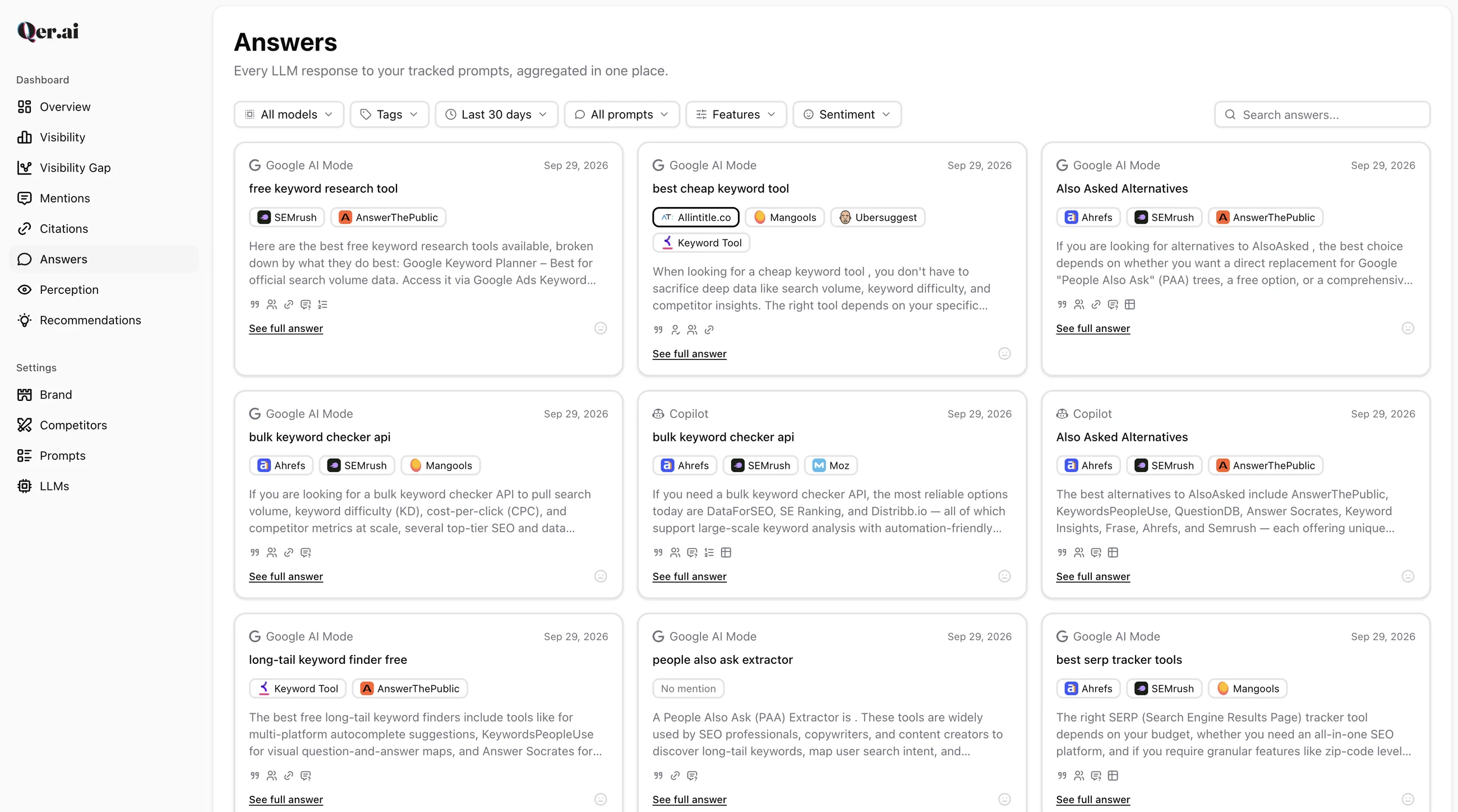See full answer for best serp tracker tools

(1093, 800)
